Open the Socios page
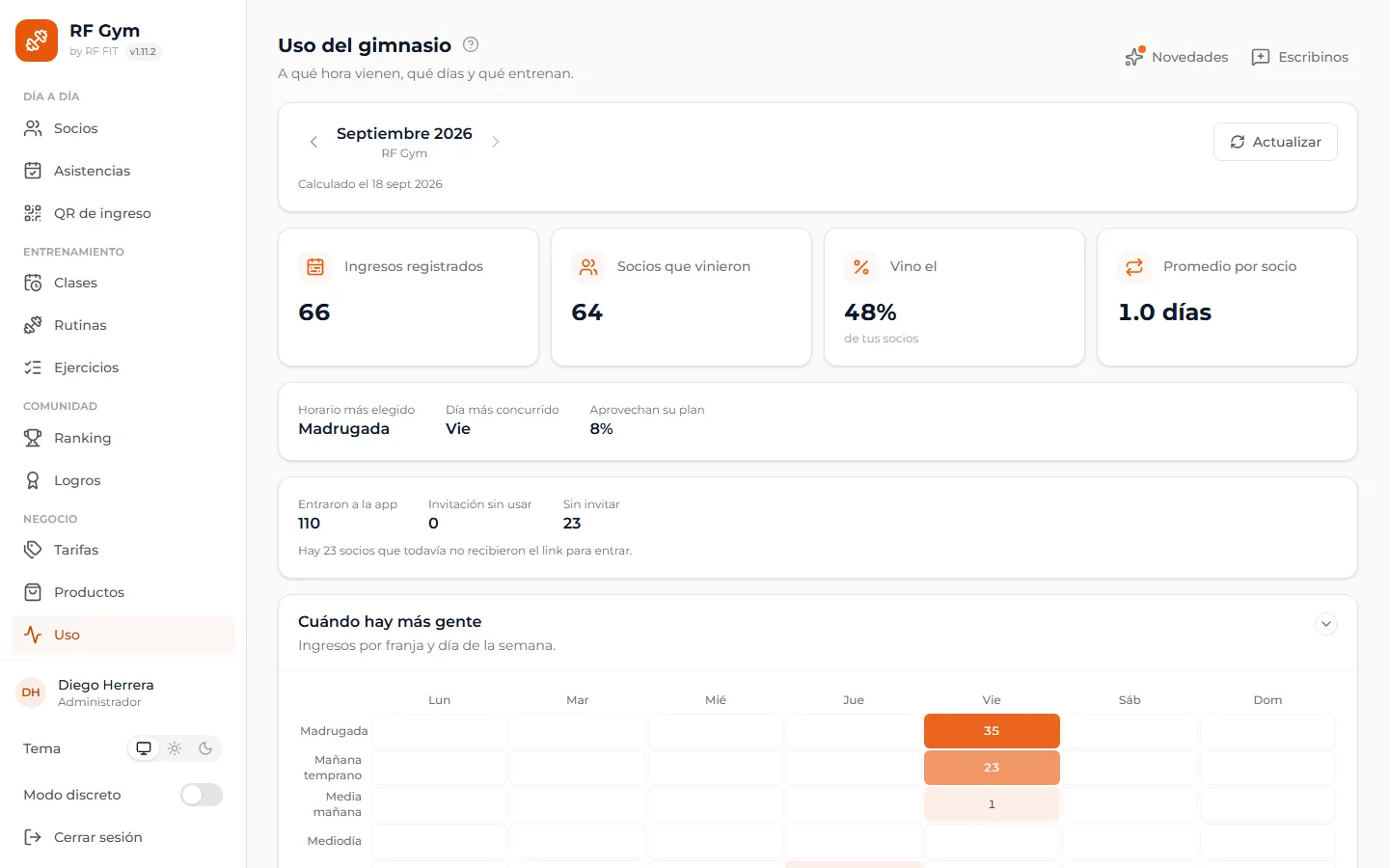This screenshot has width=1389, height=868. tap(123, 128)
